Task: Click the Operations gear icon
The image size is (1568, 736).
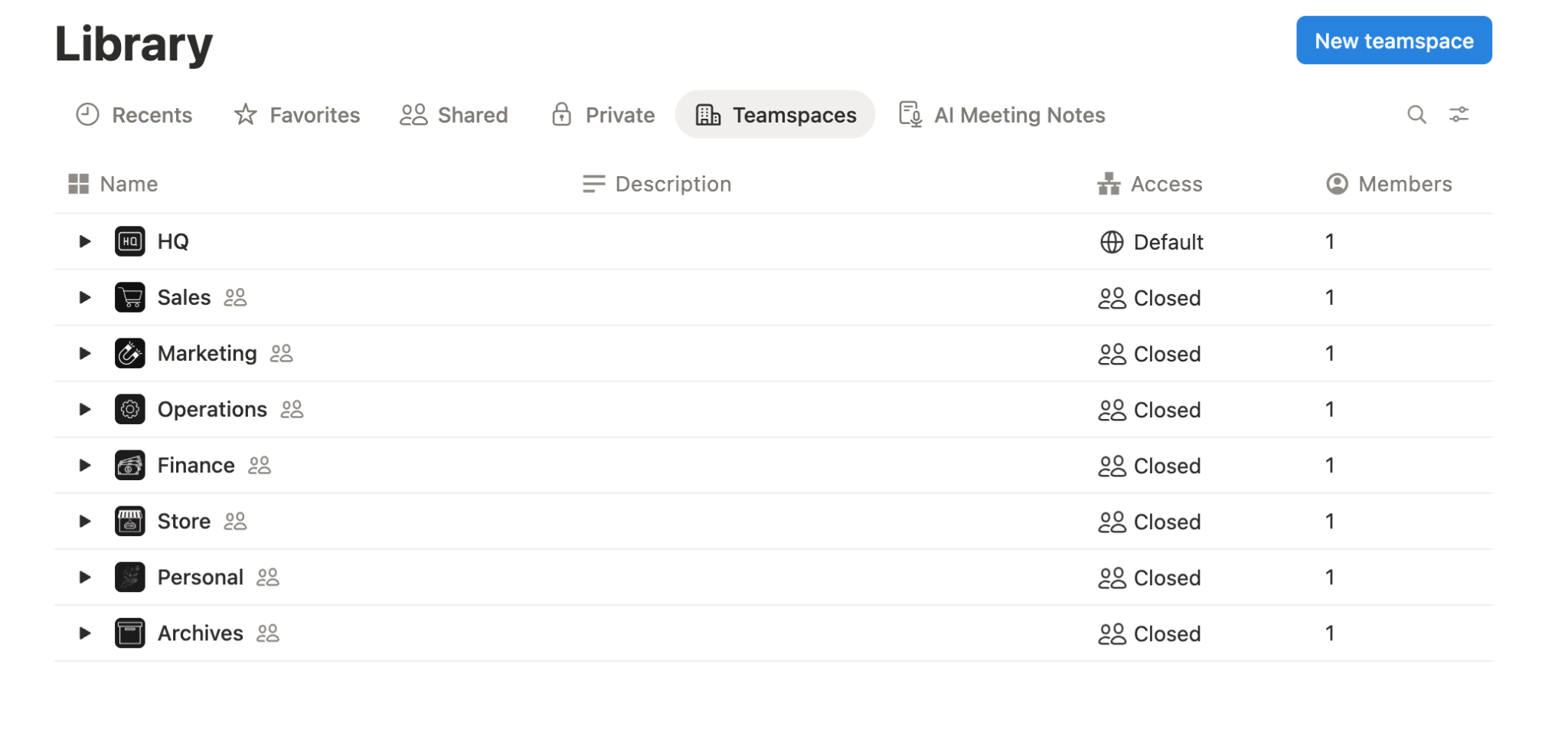Action: coord(130,409)
